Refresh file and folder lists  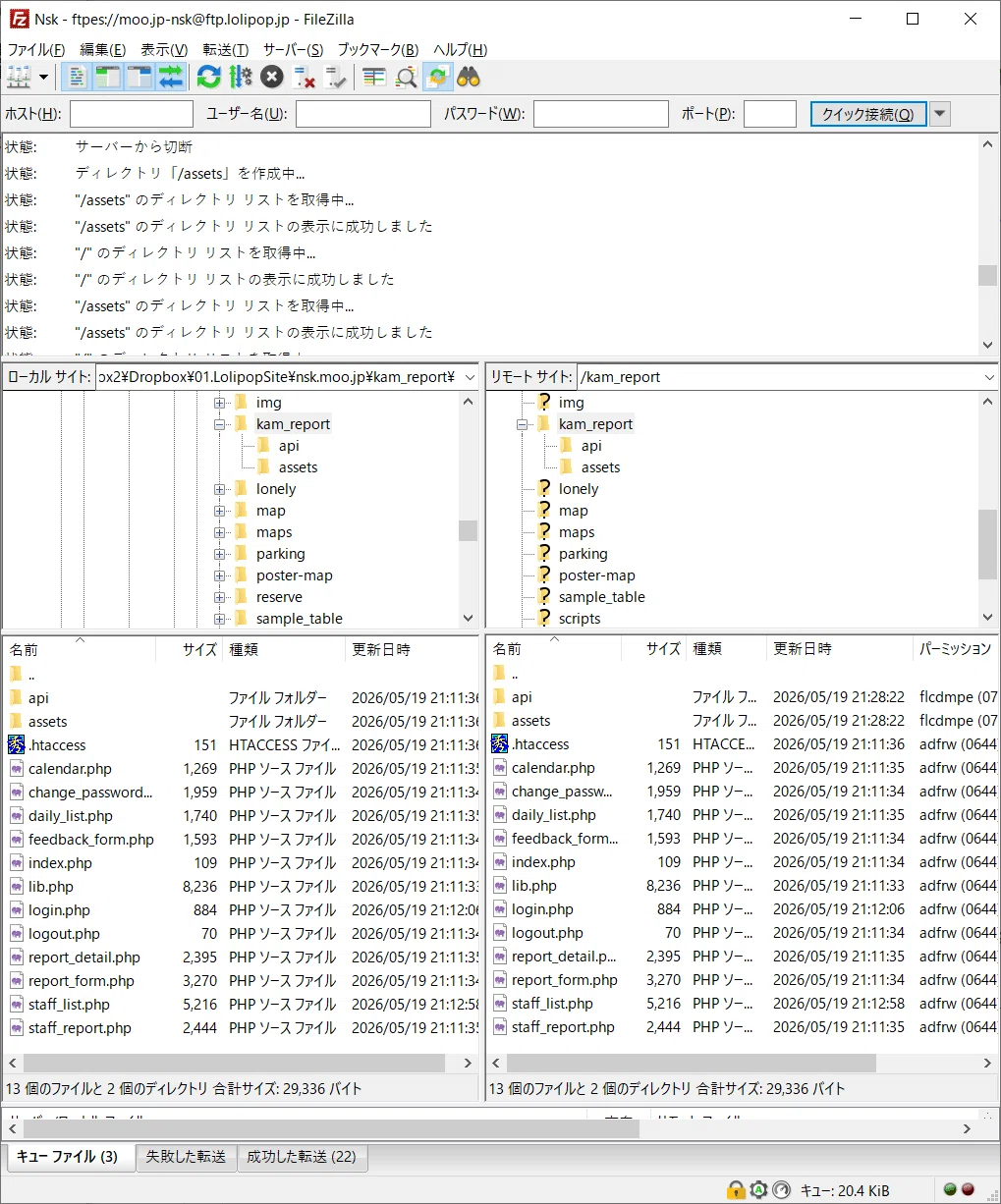(x=208, y=78)
